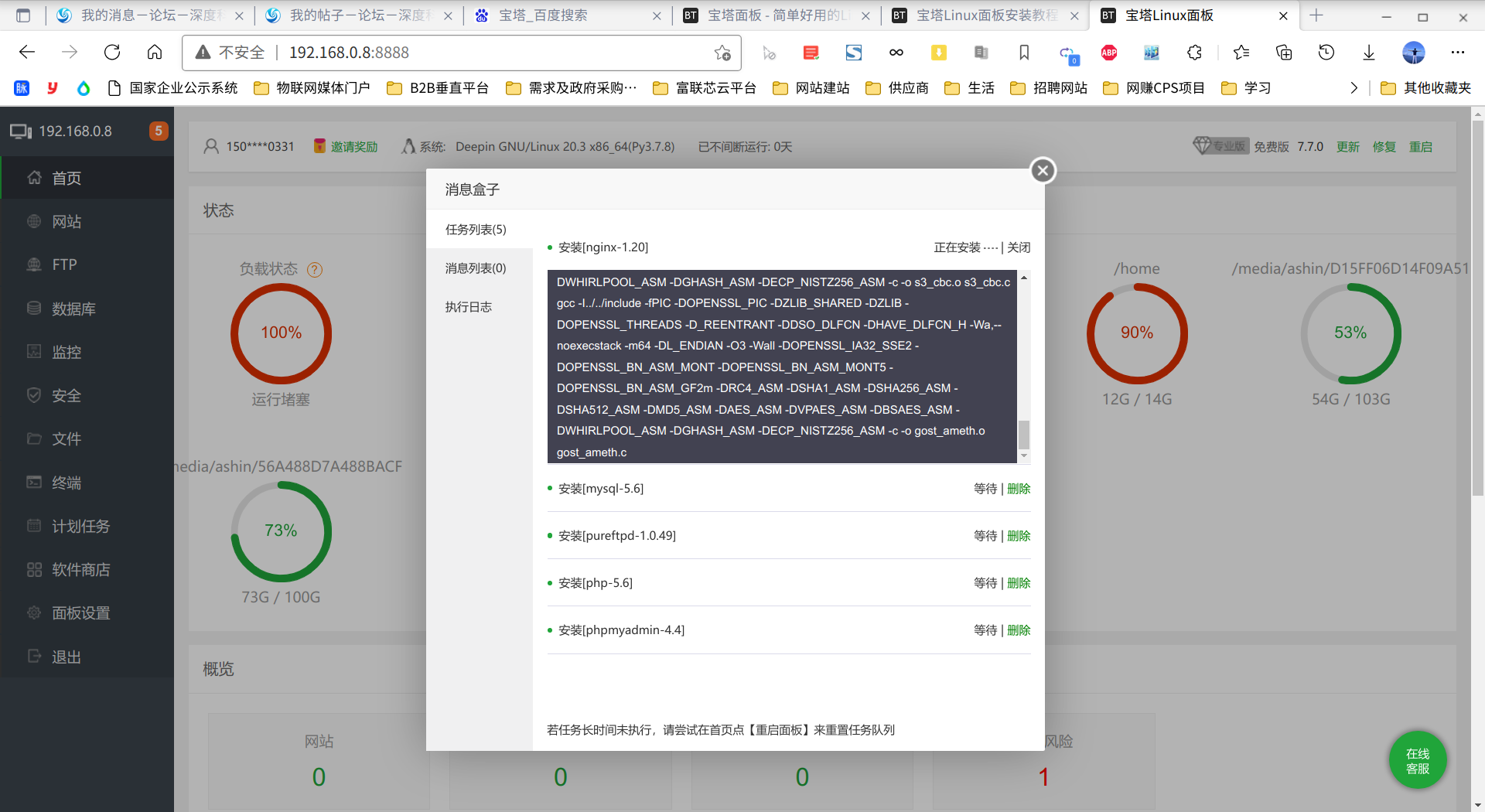This screenshot has height=812, width=1485.
Task: Click the infinity symbol extension icon
Action: pos(896,53)
